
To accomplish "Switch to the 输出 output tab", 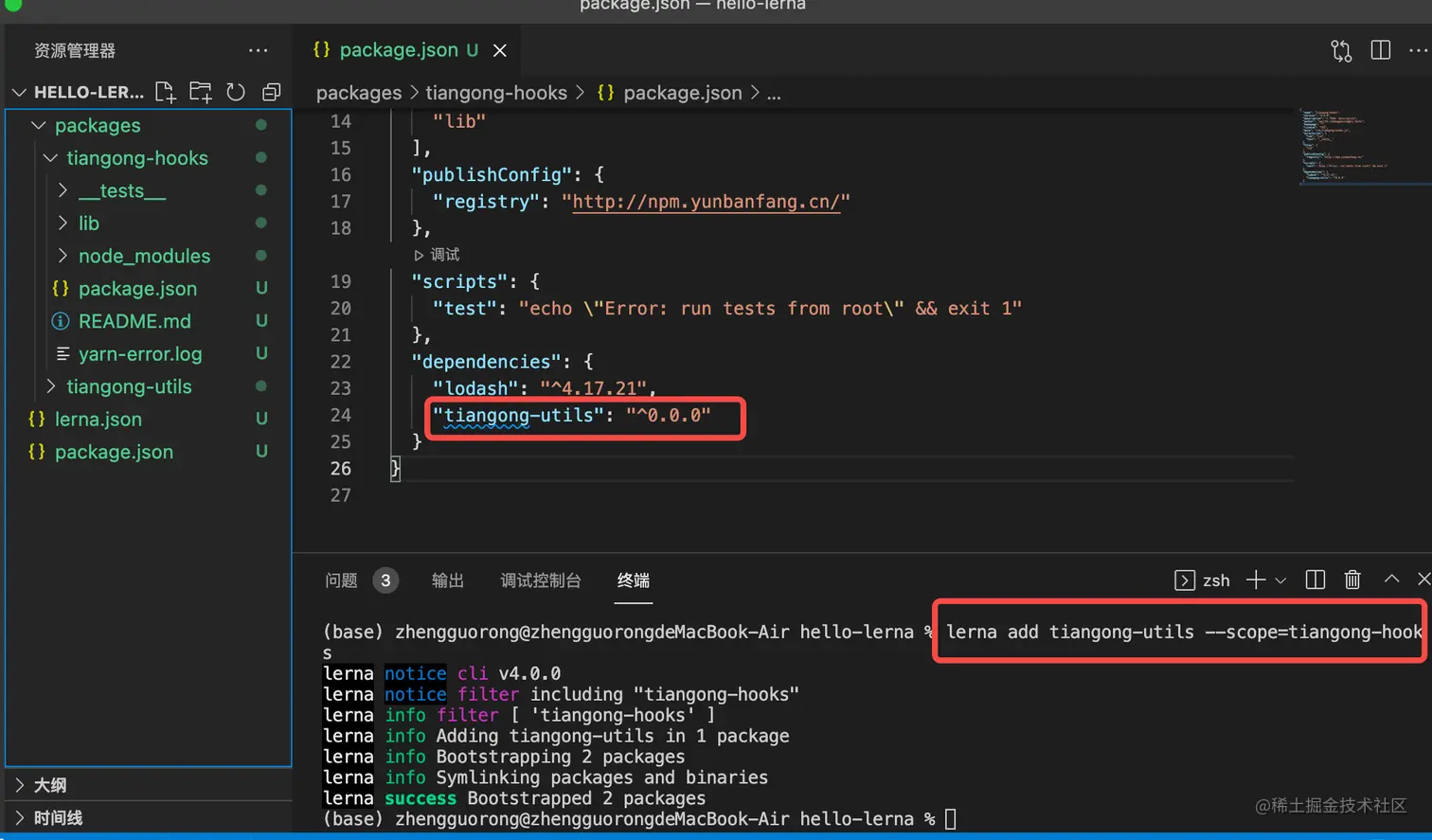I will pyautogui.click(x=448, y=581).
